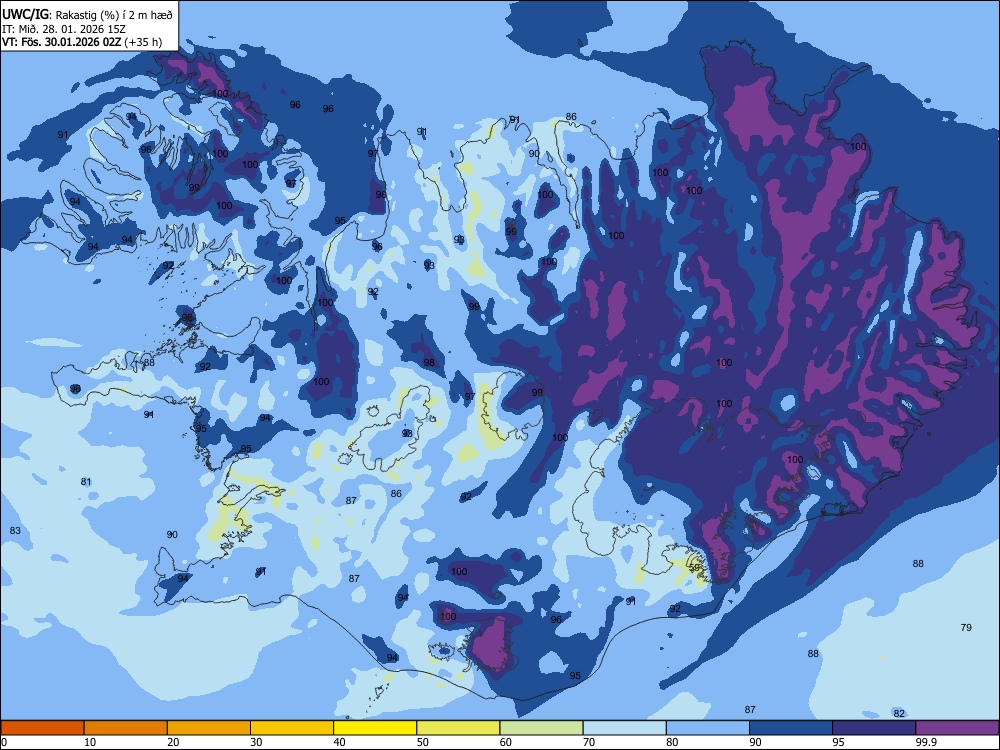Click the 'VT: Fös. 30.01.2026 02Z (+35 h)' line
This screenshot has height=750, width=1000.
click(82, 42)
